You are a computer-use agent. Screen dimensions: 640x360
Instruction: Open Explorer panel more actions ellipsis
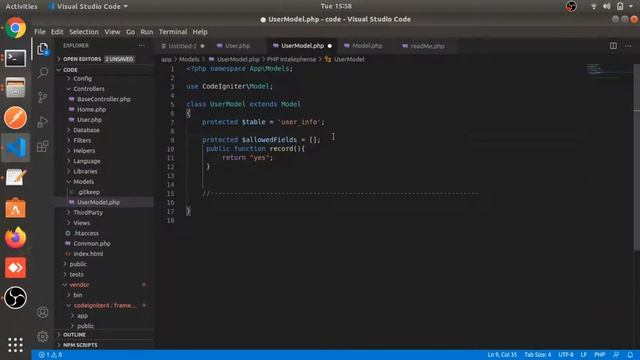pos(141,46)
